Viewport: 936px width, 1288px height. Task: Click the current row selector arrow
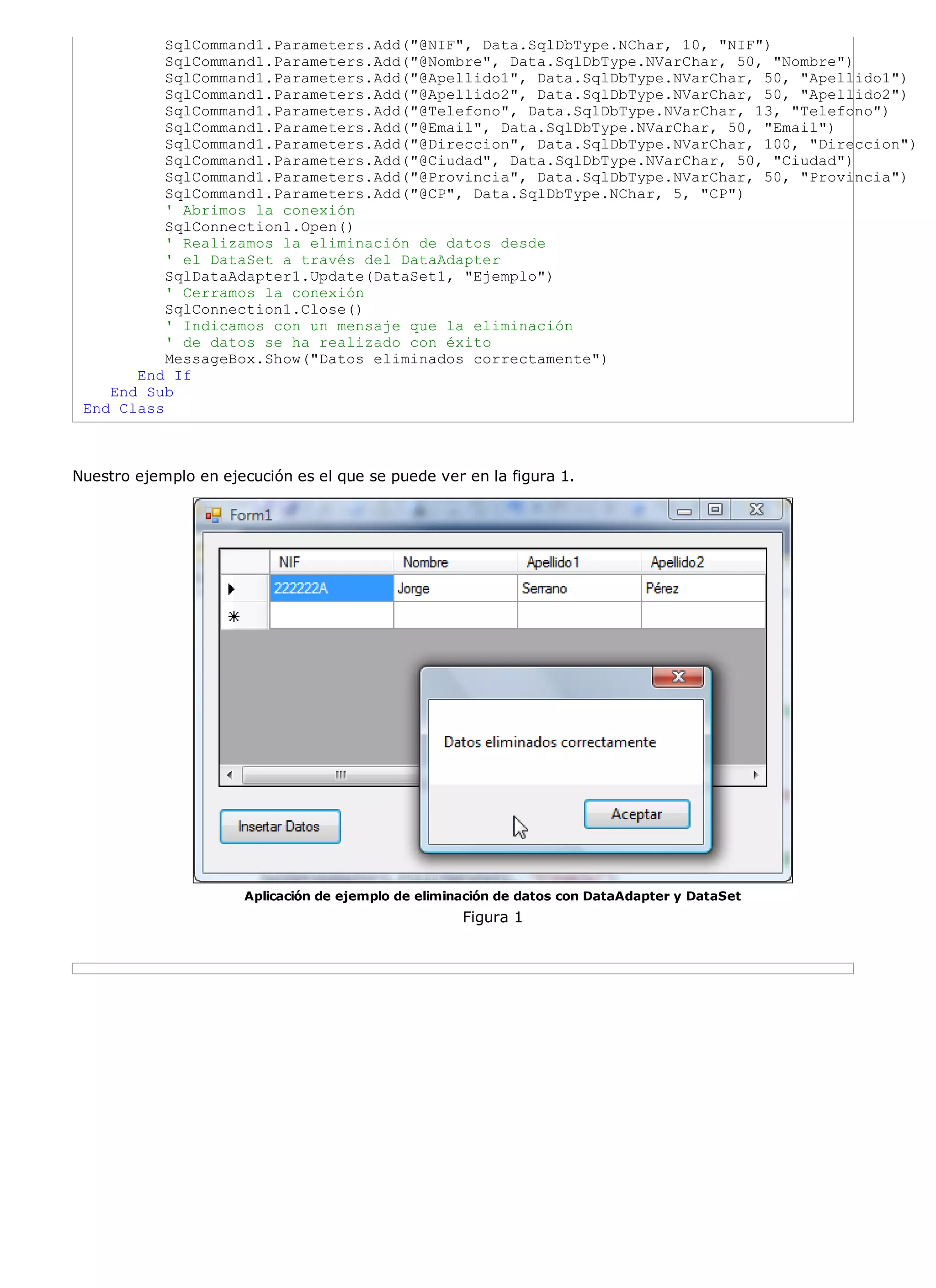point(245,588)
